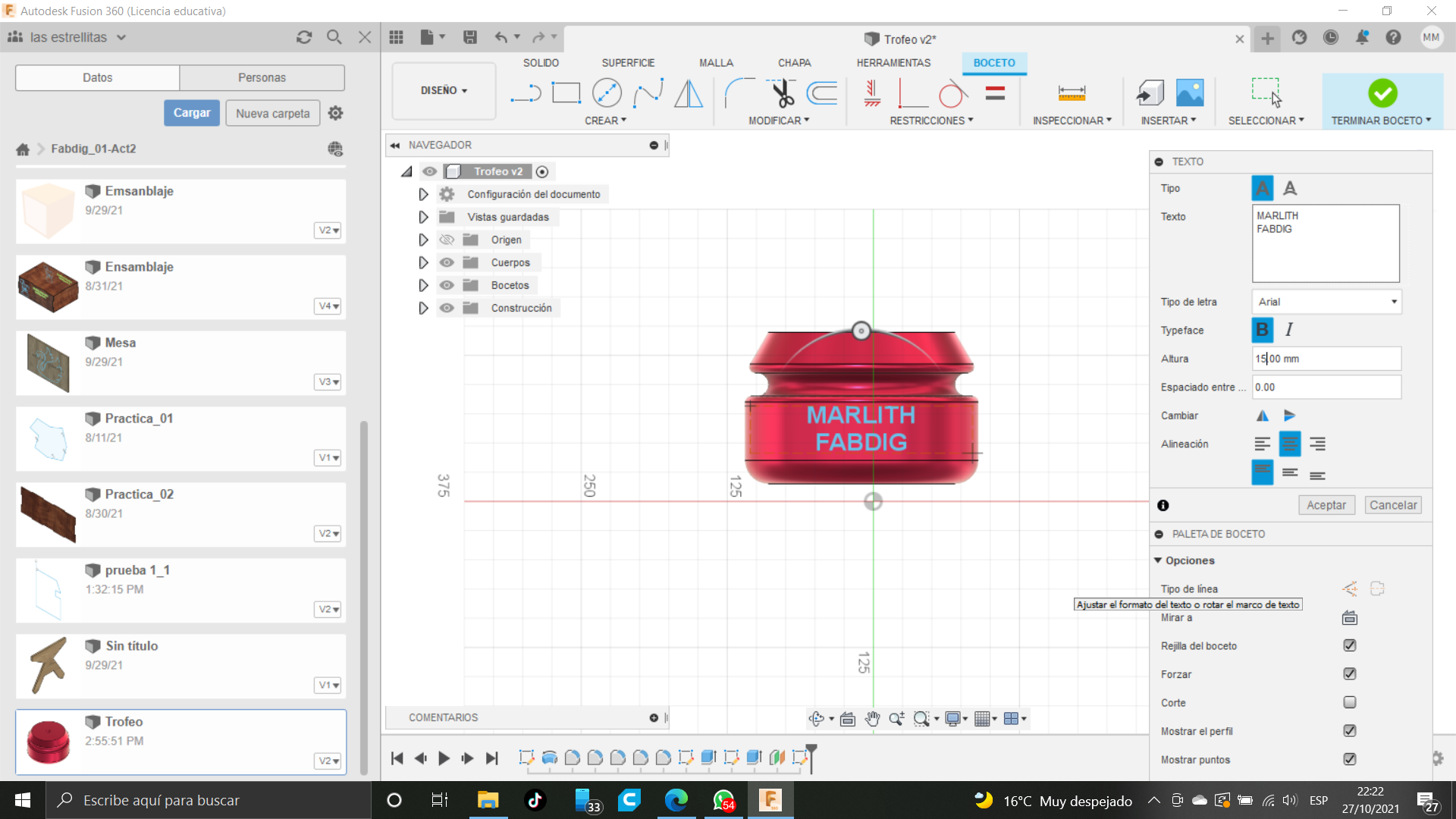Open the Tipo de letra Arial dropdown

pyautogui.click(x=1326, y=302)
